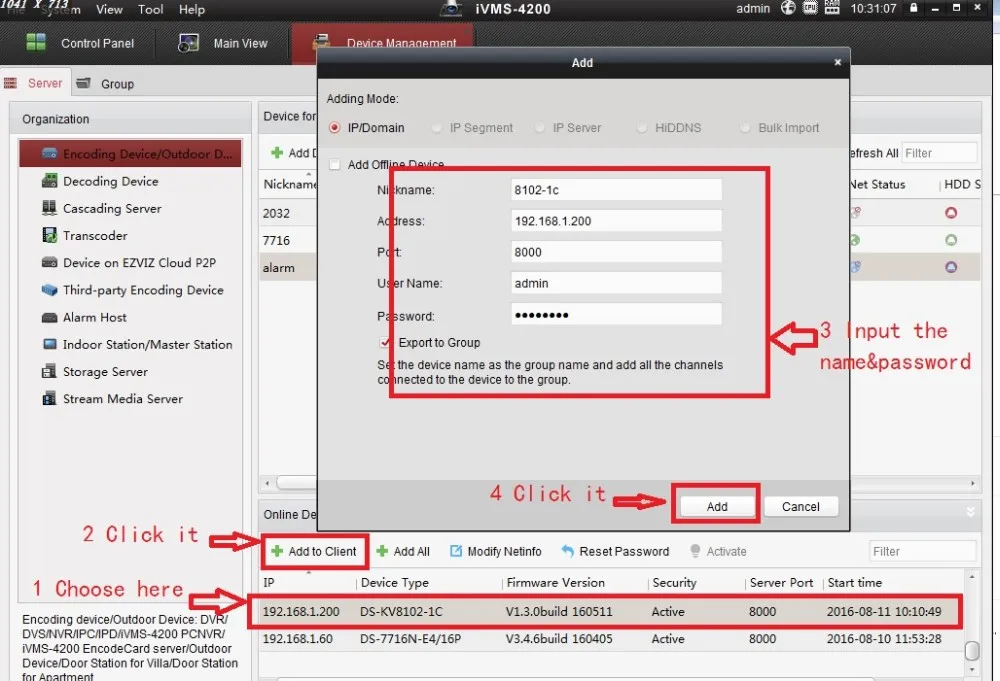
Task: Click the device table horizontal scrollbar thumb
Action: [x=295, y=483]
